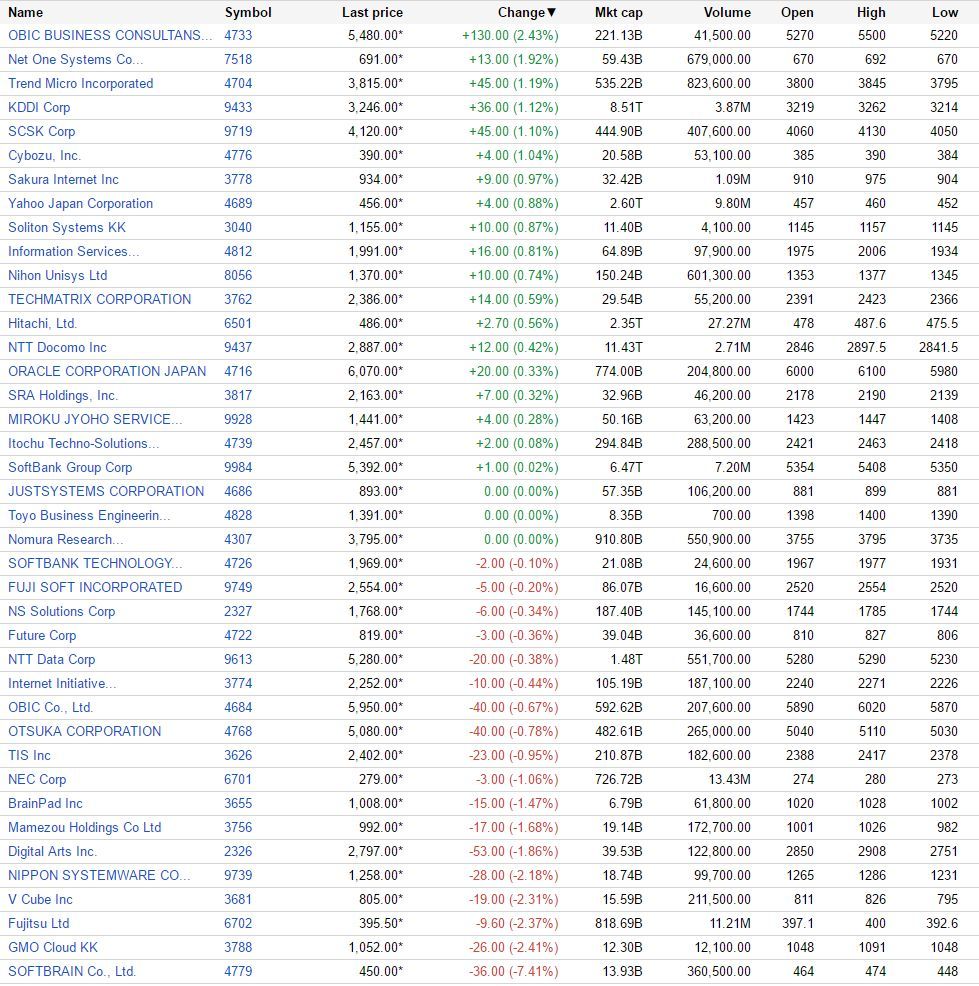Click symbol link 4733

(238, 36)
